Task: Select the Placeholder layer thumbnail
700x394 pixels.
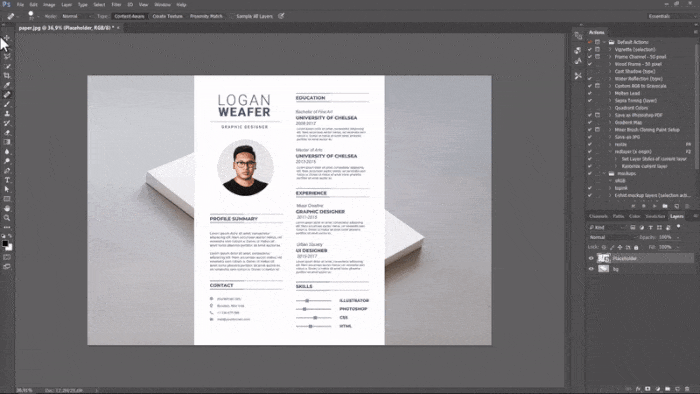Action: 604,258
